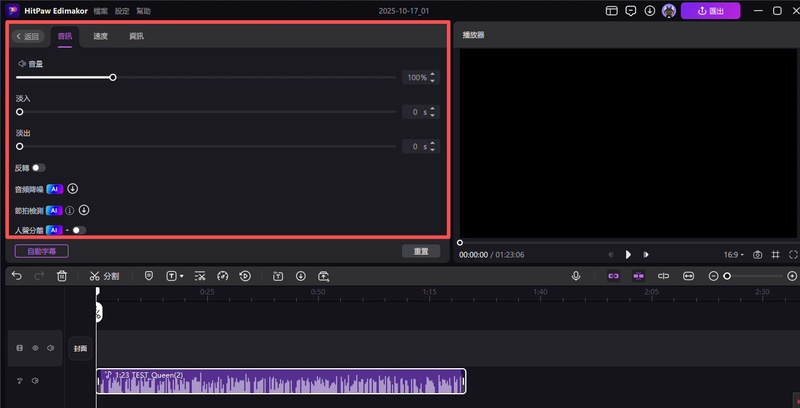Switch to the 速度 speed tab

pos(100,36)
